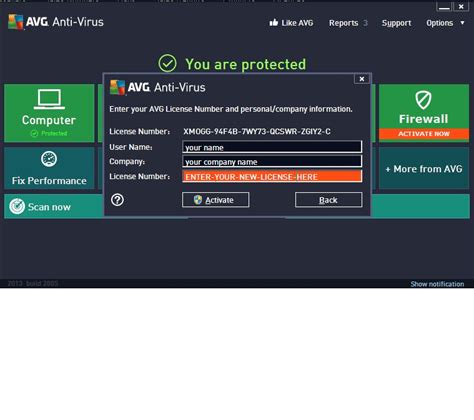Click the Scan now radar icon
The height and width of the screenshot is (420, 474).
click(x=17, y=206)
